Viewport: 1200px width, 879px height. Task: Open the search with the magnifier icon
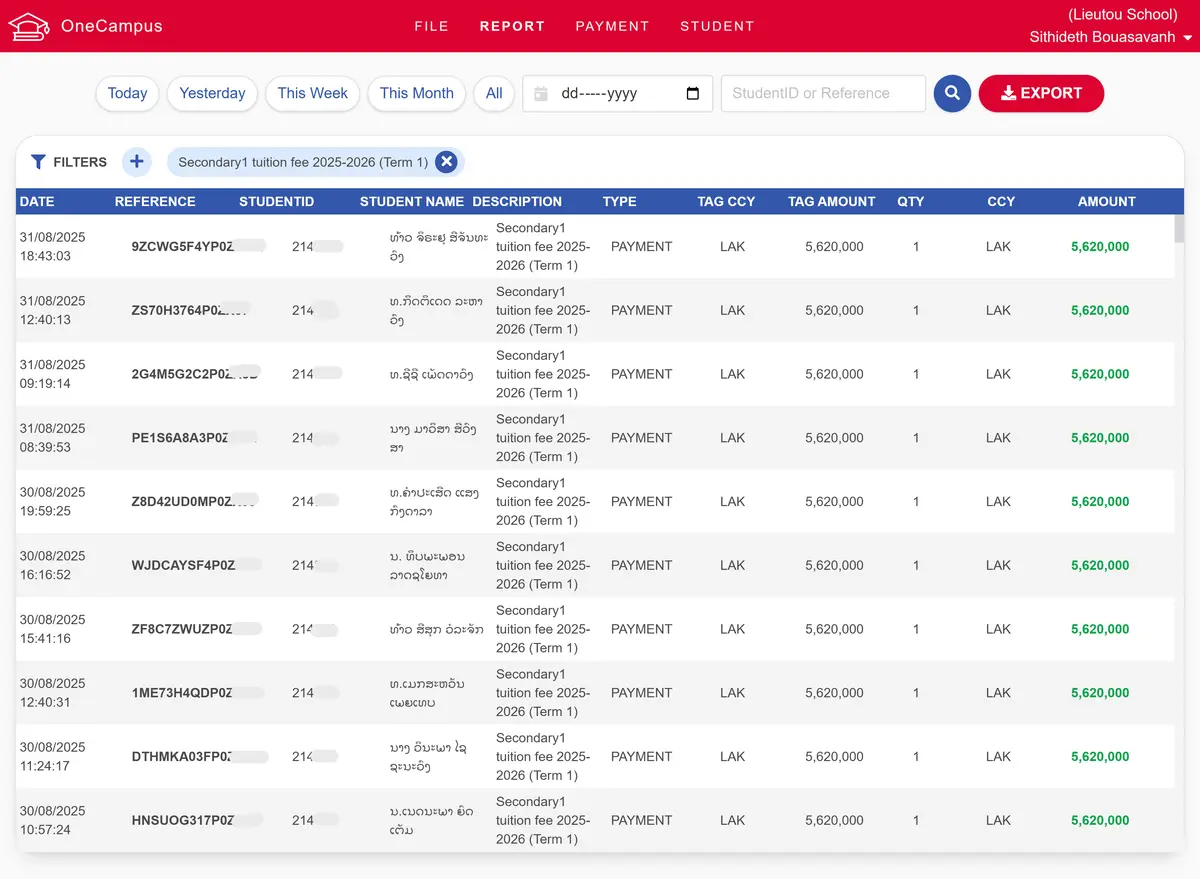951,93
